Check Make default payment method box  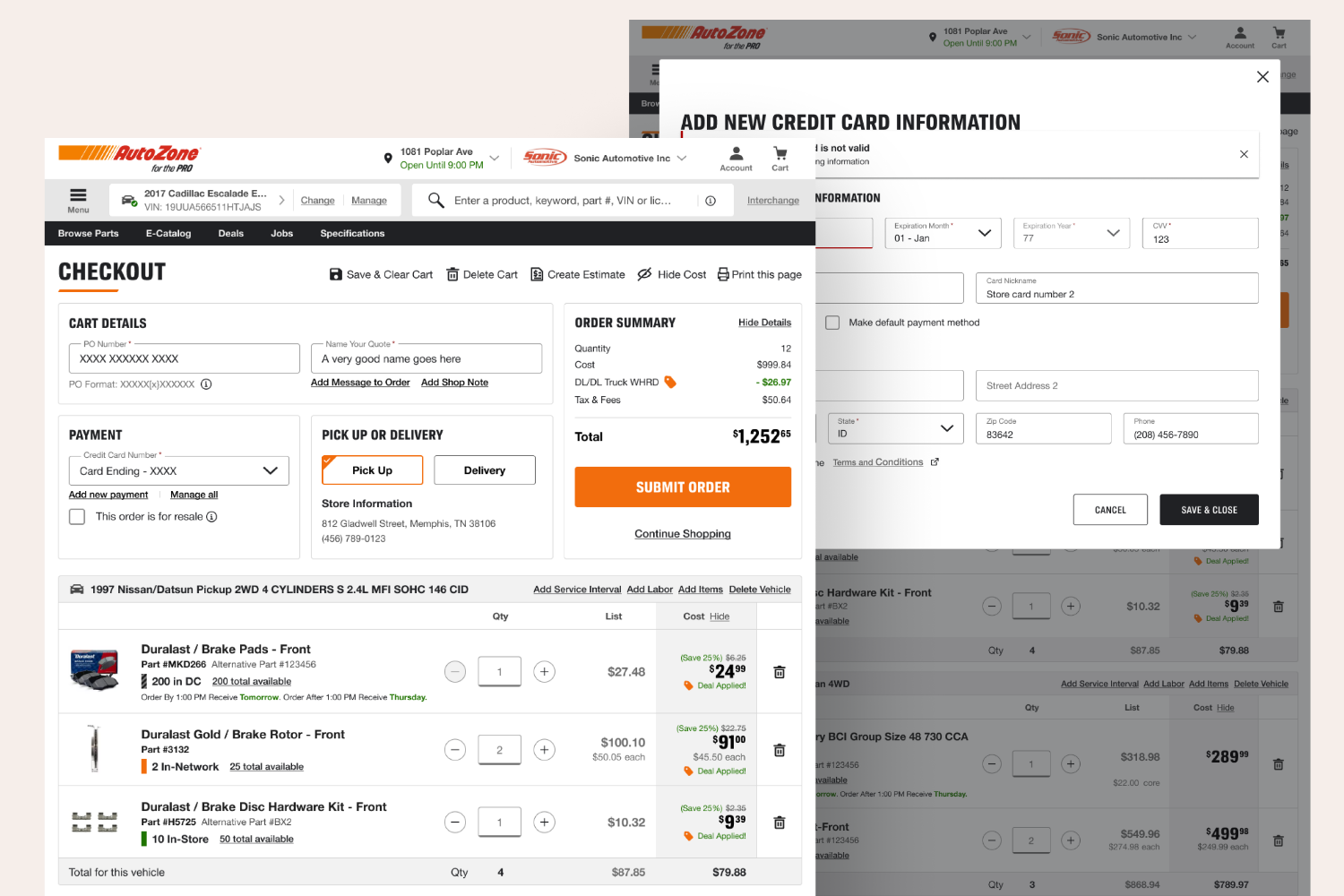[832, 323]
